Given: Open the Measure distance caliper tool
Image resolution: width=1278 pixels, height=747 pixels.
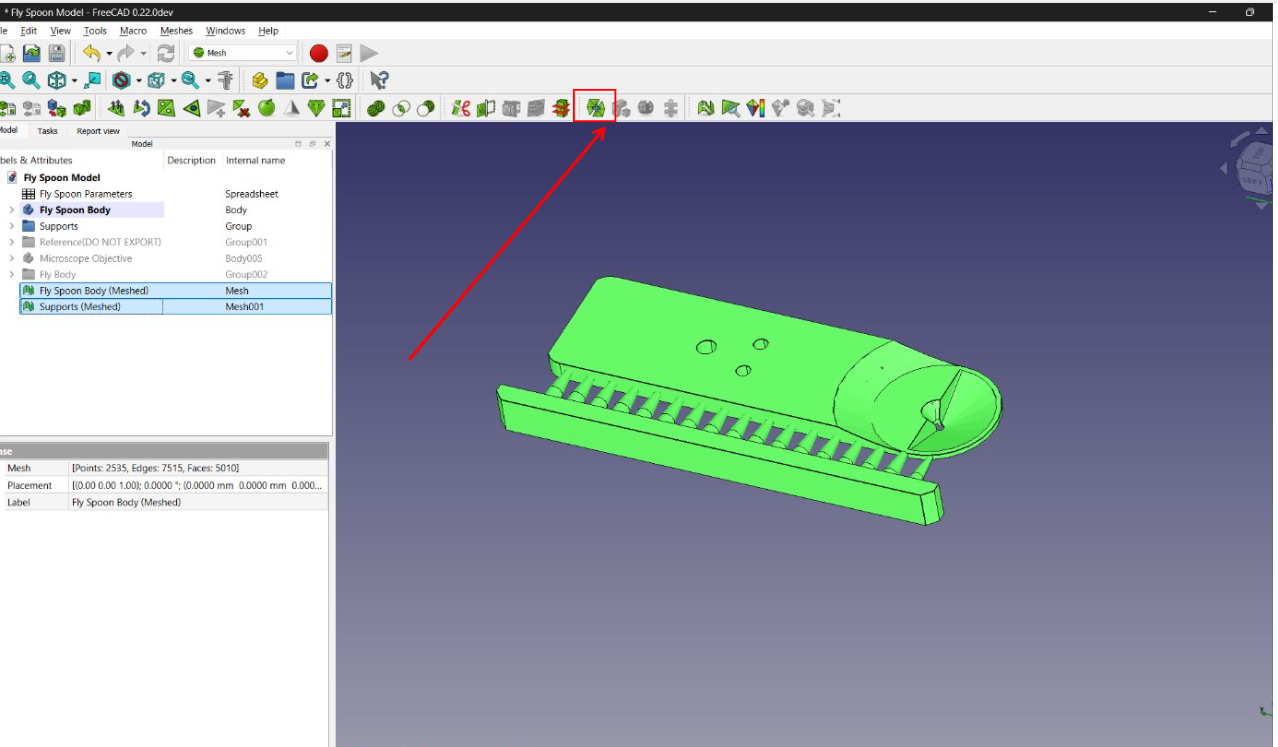Looking at the screenshot, I should 225,80.
